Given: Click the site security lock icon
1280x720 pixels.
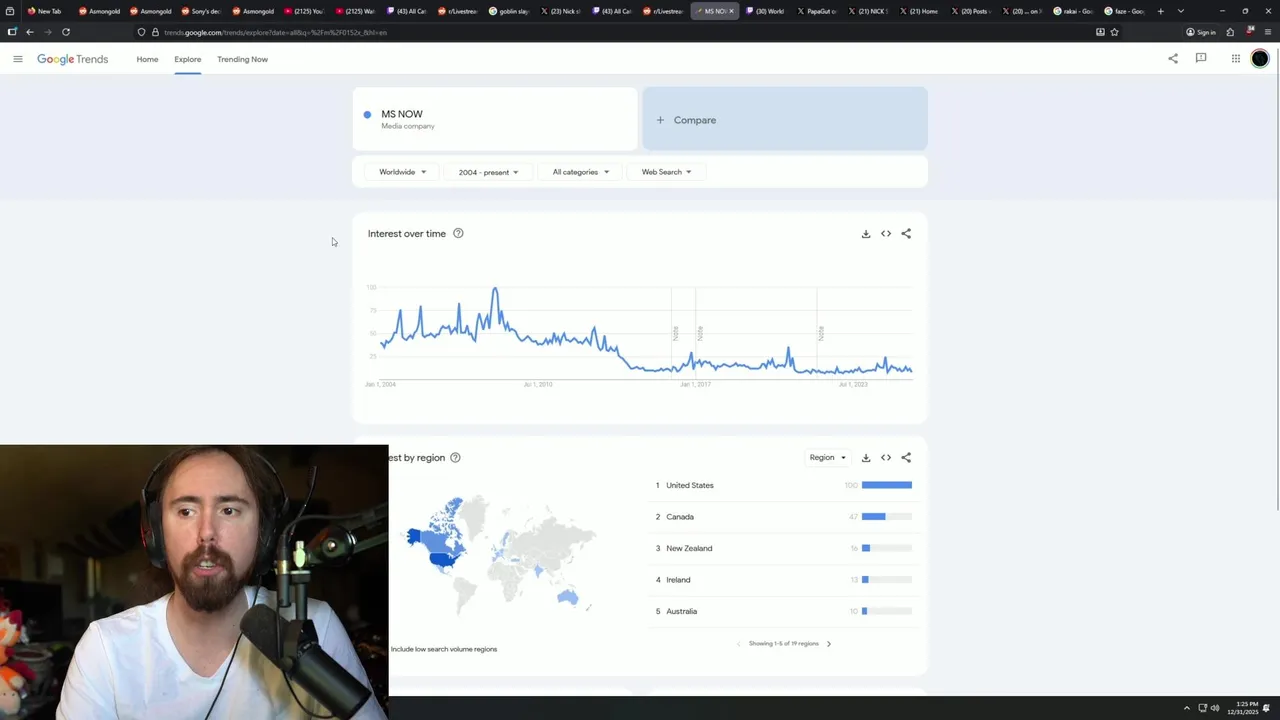Looking at the screenshot, I should 155,32.
